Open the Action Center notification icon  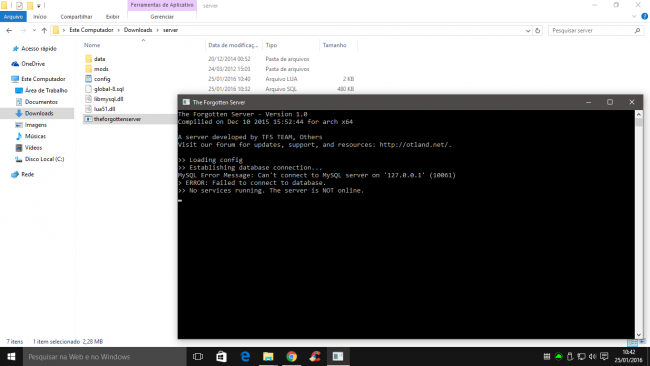[x=604, y=356]
